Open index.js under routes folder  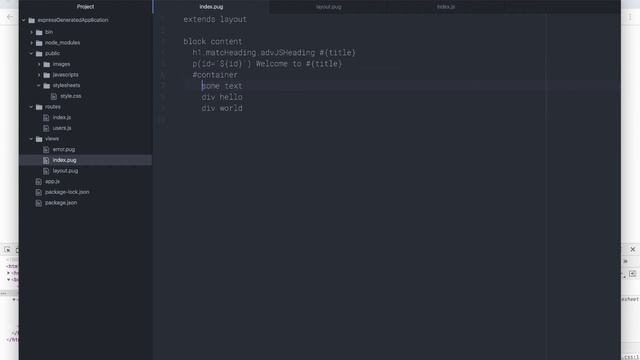pyautogui.click(x=62, y=118)
